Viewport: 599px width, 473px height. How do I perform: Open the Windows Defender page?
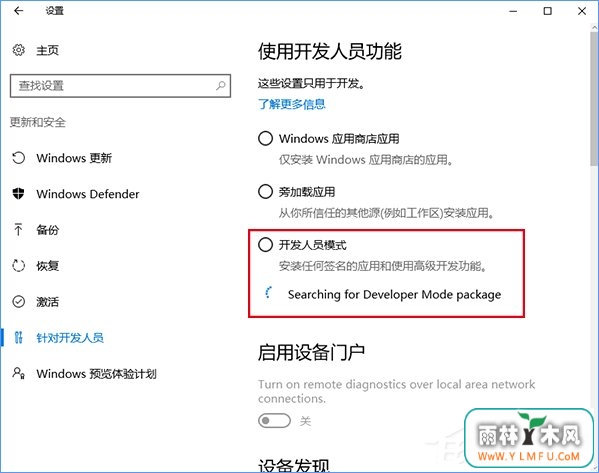[x=88, y=194]
